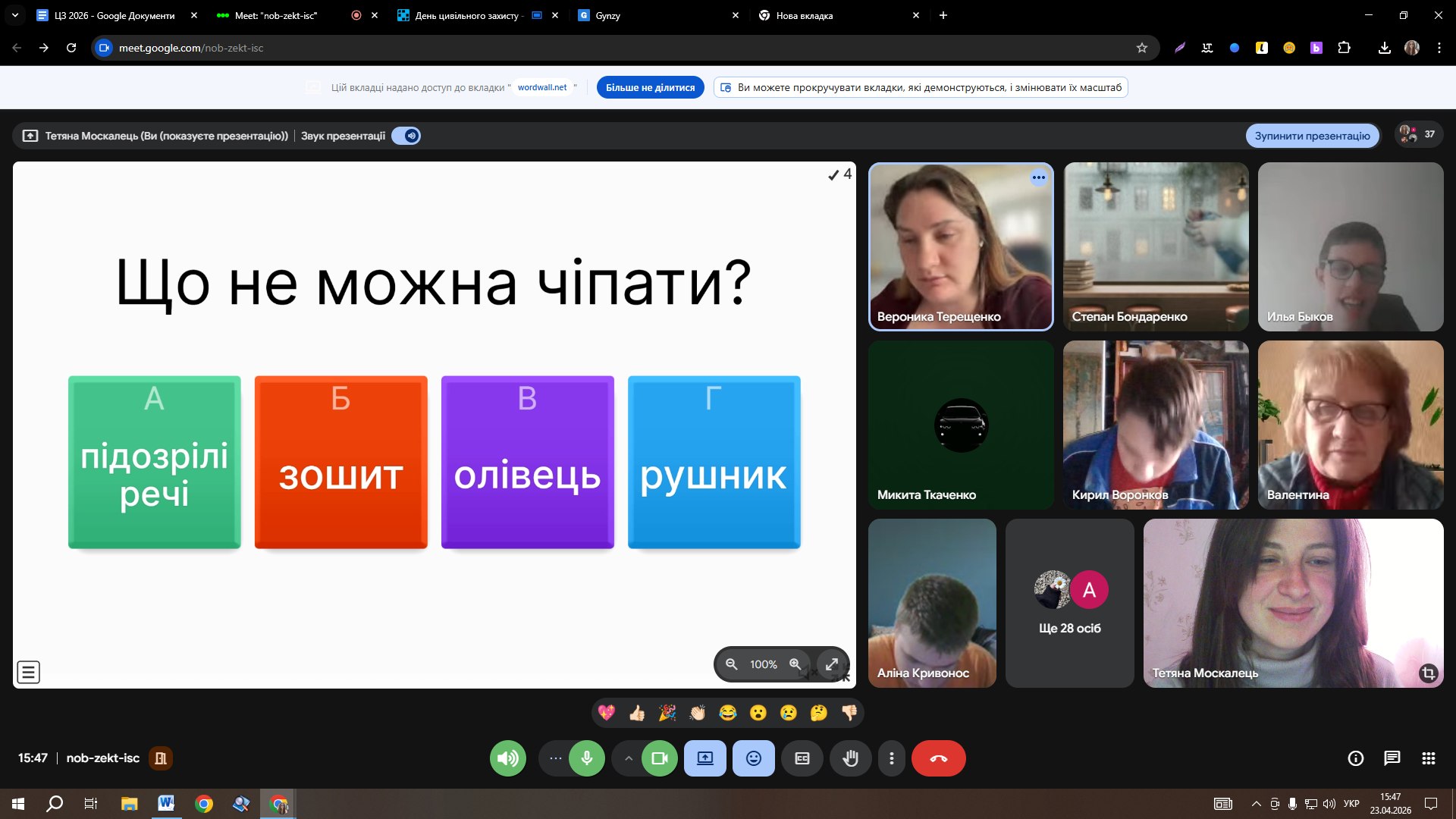The height and width of the screenshot is (819, 1456).
Task: Click the zoom in magnifier on presentation
Action: pos(795,664)
